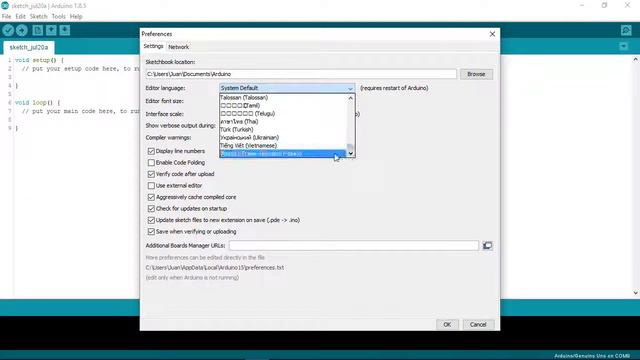
Task: Switch to the Network tab
Action: [178, 47]
